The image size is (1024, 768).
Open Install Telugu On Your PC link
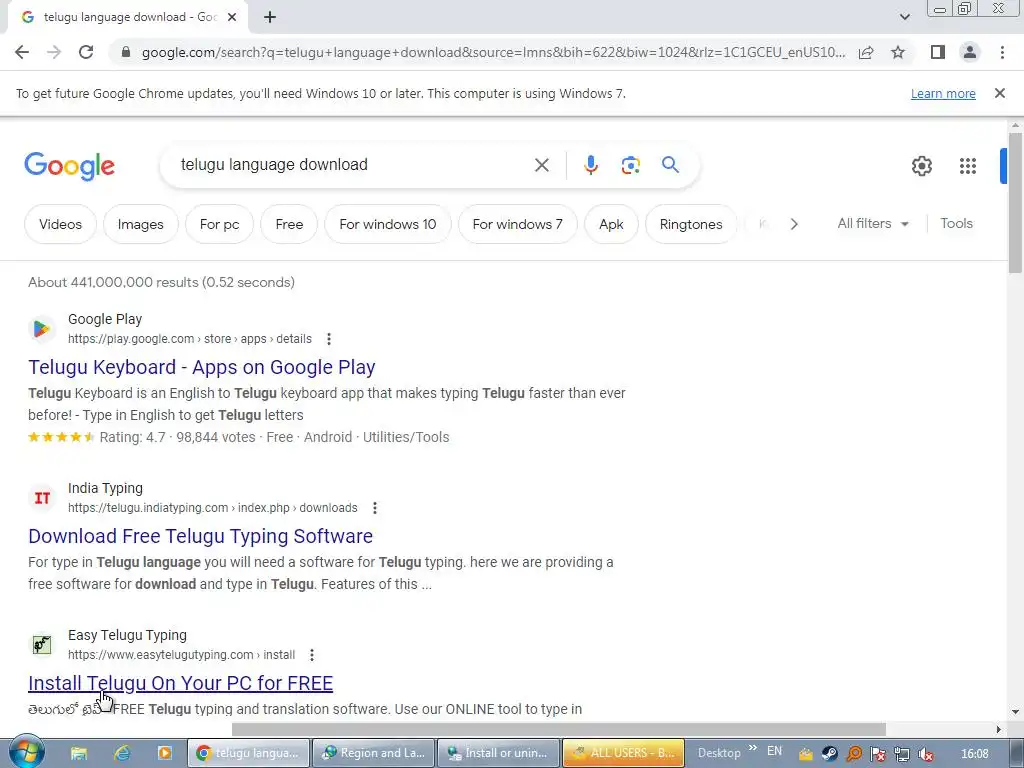(x=181, y=683)
